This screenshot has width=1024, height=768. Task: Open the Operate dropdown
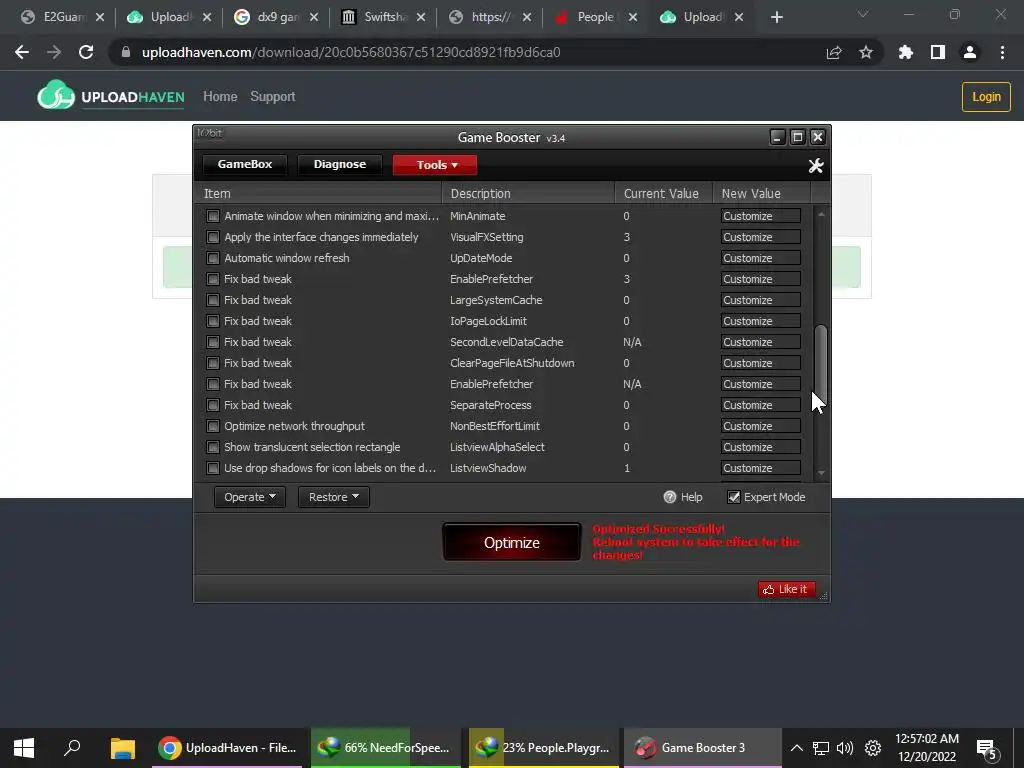coord(249,497)
